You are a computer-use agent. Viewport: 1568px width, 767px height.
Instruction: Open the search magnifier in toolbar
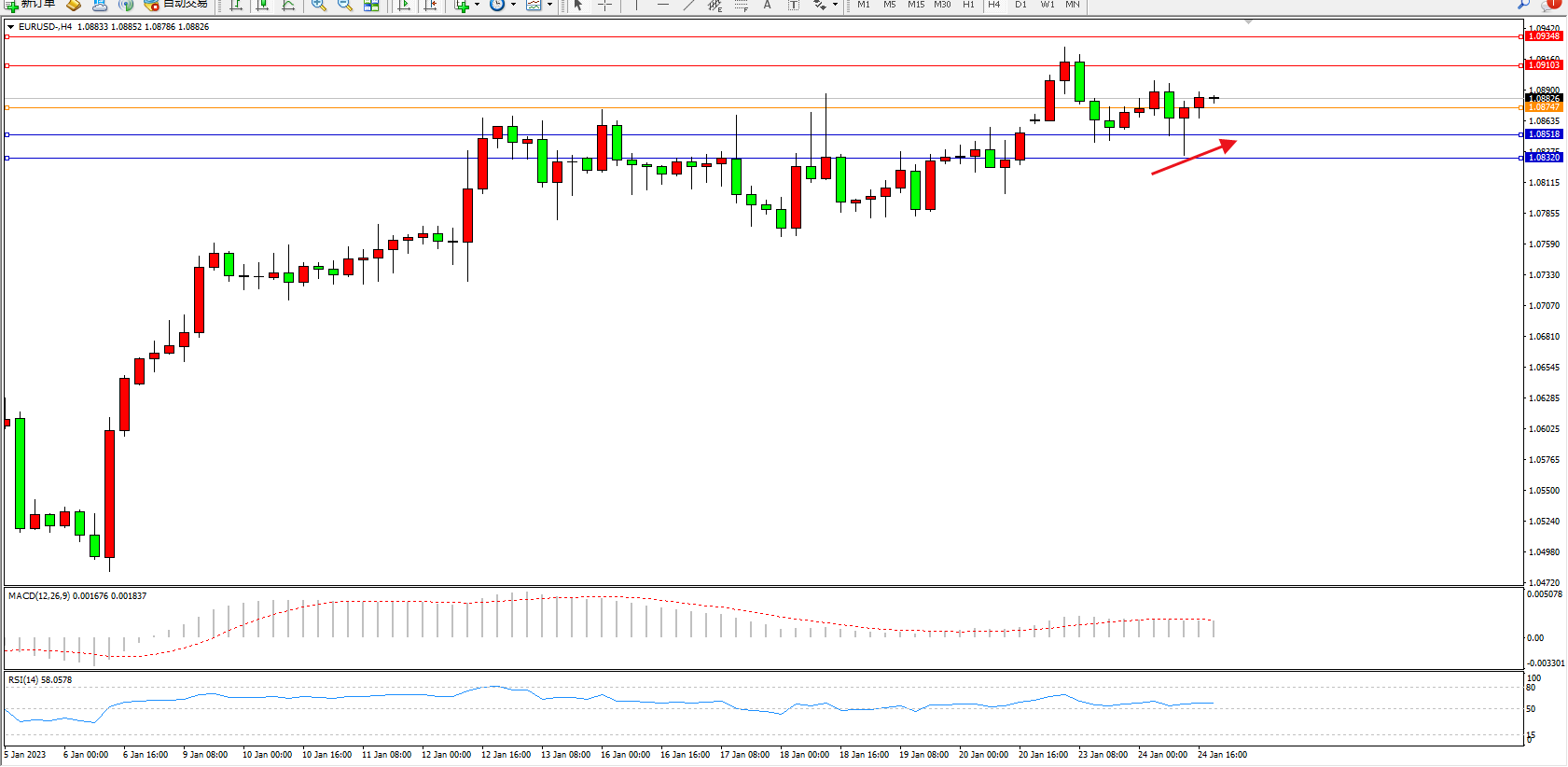[1523, 4]
